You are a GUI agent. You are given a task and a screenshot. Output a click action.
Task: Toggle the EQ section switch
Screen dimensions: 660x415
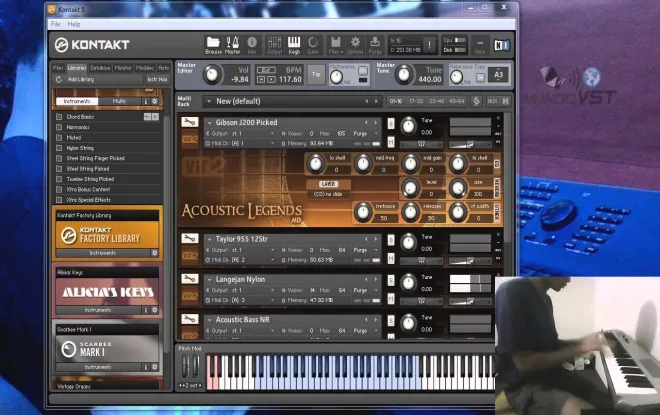point(497,164)
